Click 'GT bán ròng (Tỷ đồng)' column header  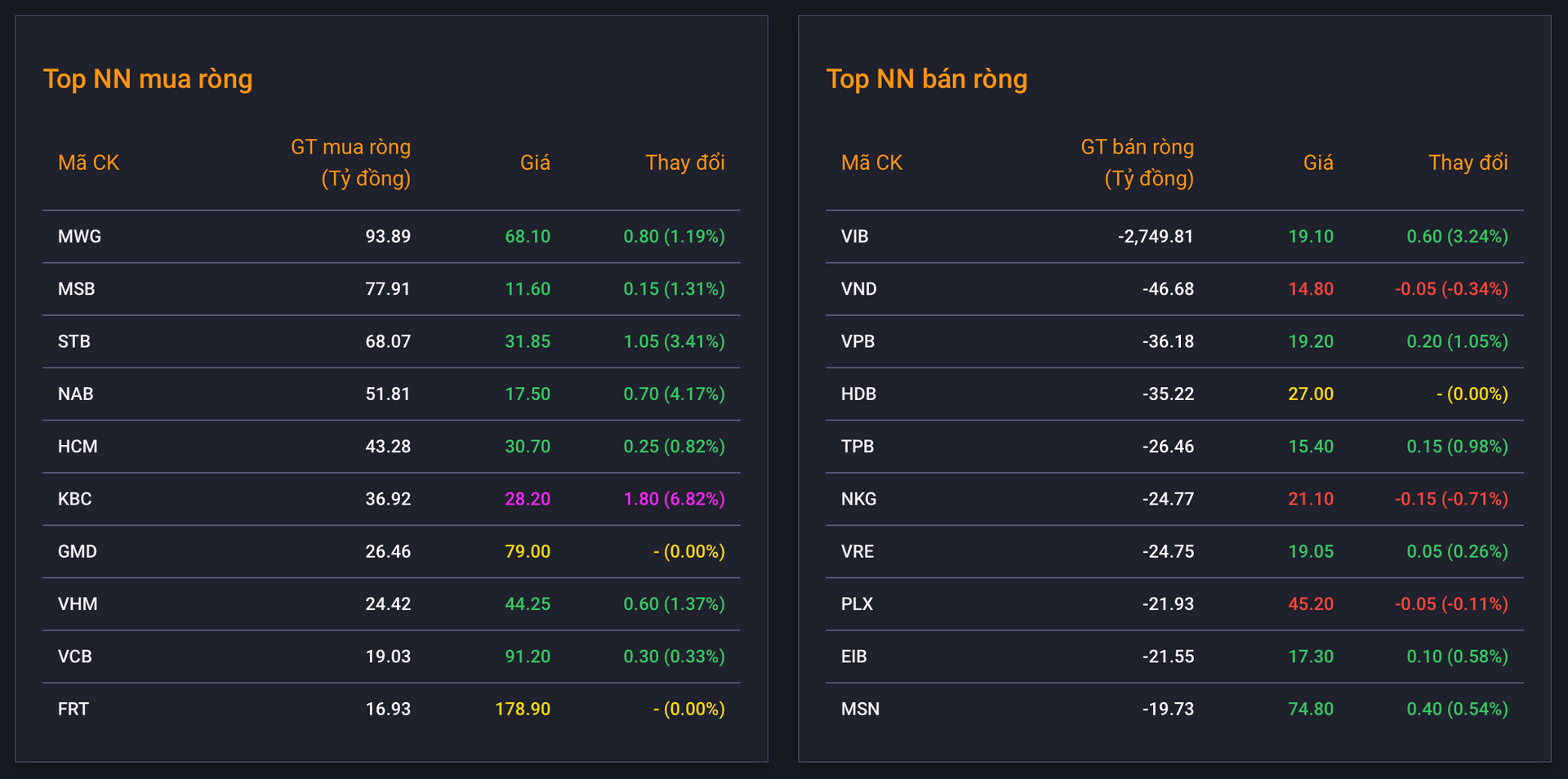(x=1137, y=162)
